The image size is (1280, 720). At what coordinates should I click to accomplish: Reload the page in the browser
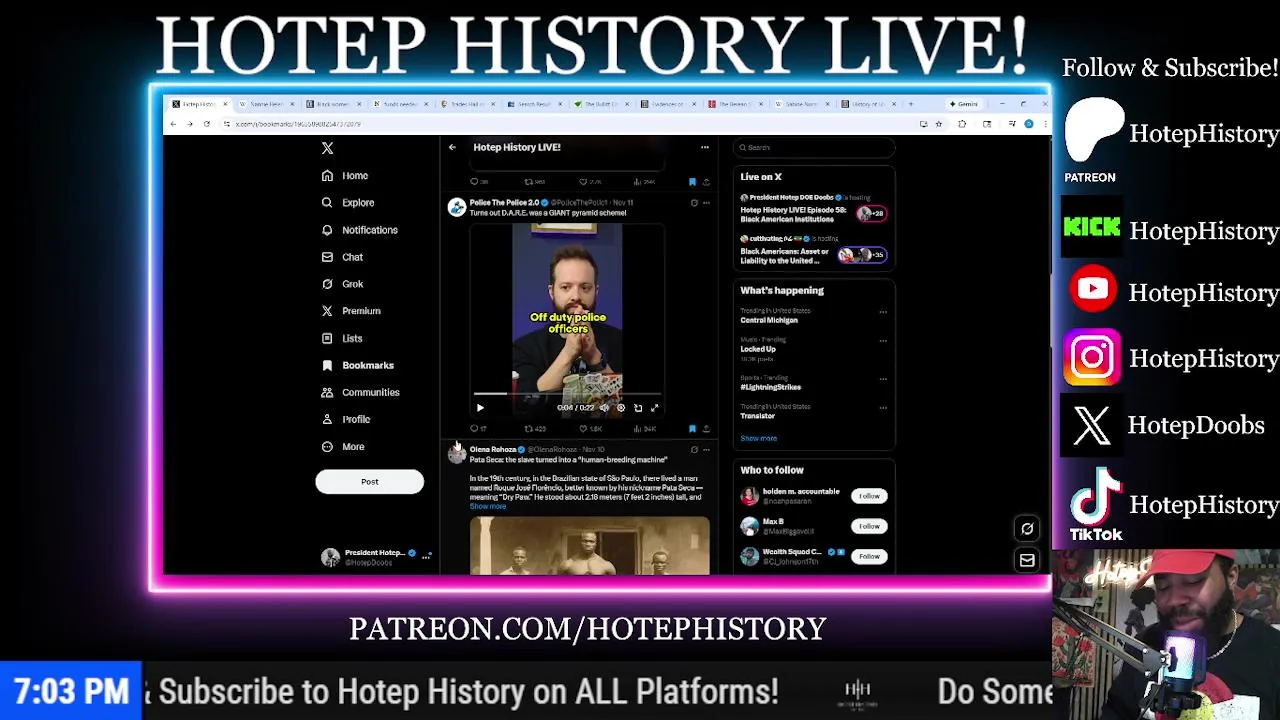pos(206,124)
